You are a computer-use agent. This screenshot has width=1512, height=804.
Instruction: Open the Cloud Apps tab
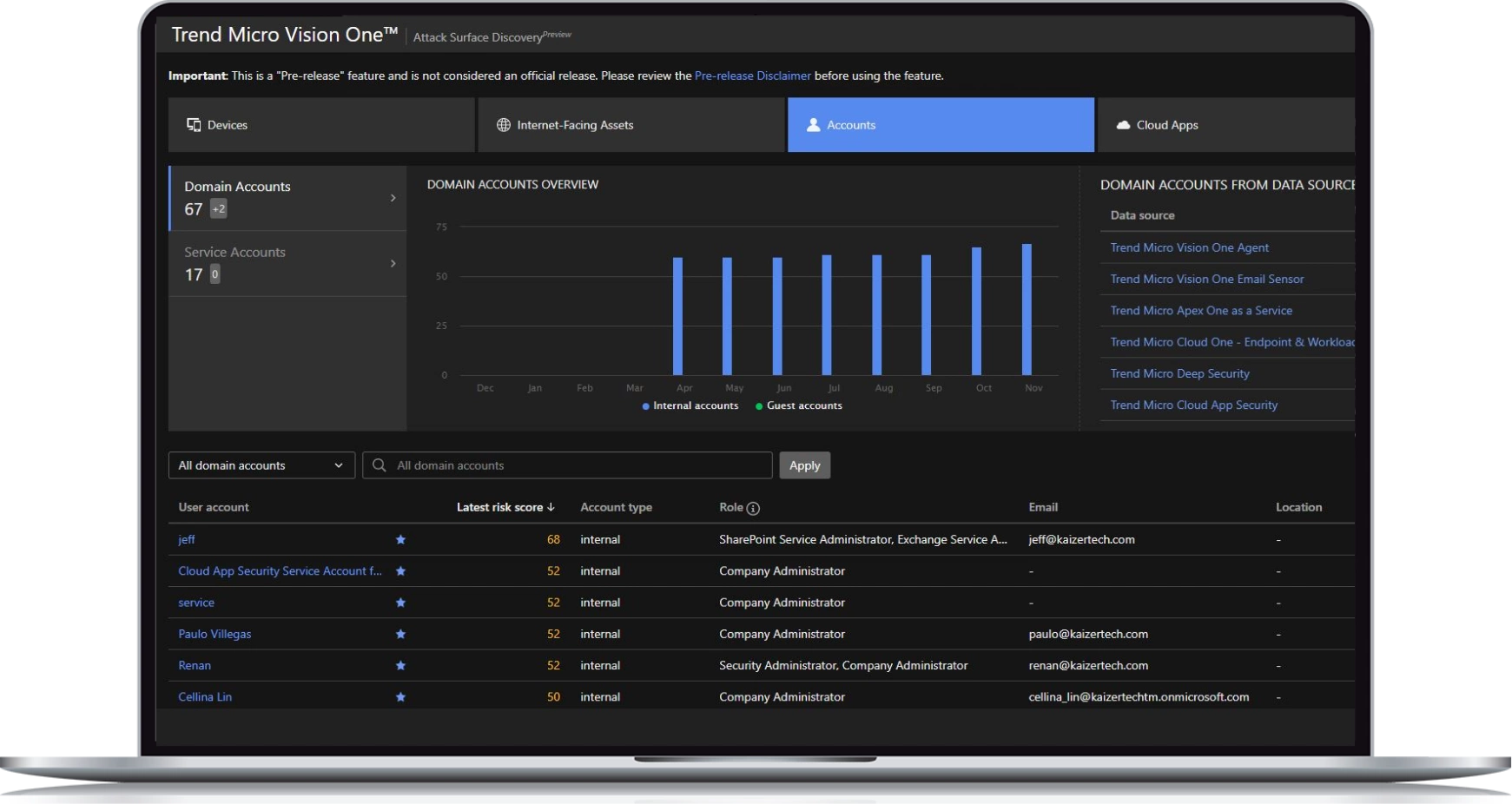1226,125
